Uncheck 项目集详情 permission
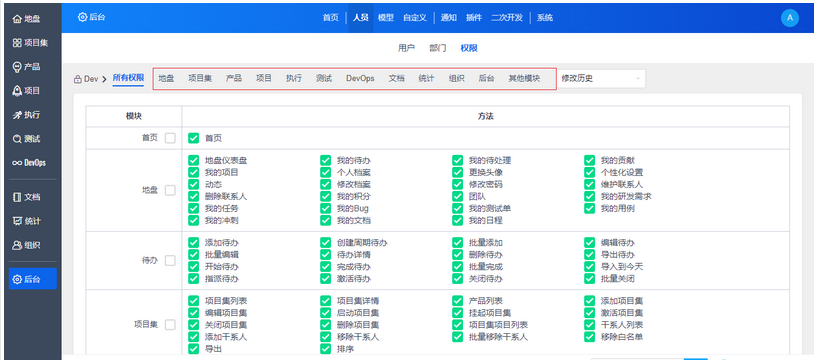The height and width of the screenshot is (360, 816). (326, 301)
